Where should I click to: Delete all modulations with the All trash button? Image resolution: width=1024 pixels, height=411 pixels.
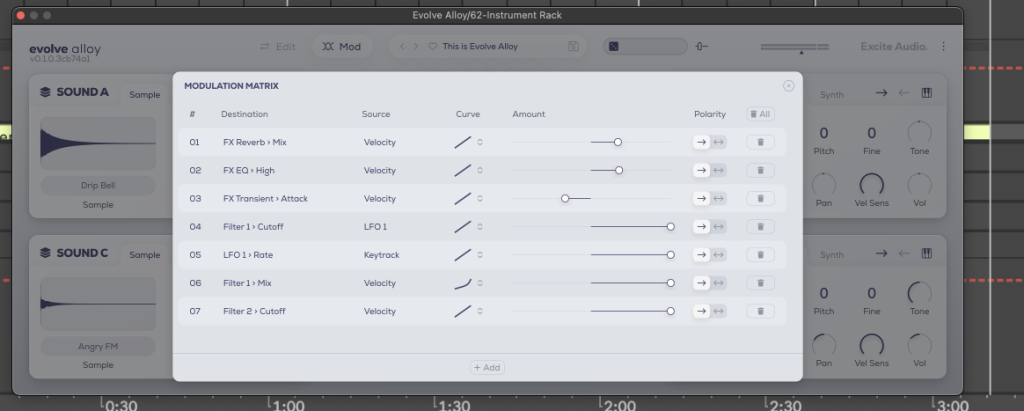(760, 114)
